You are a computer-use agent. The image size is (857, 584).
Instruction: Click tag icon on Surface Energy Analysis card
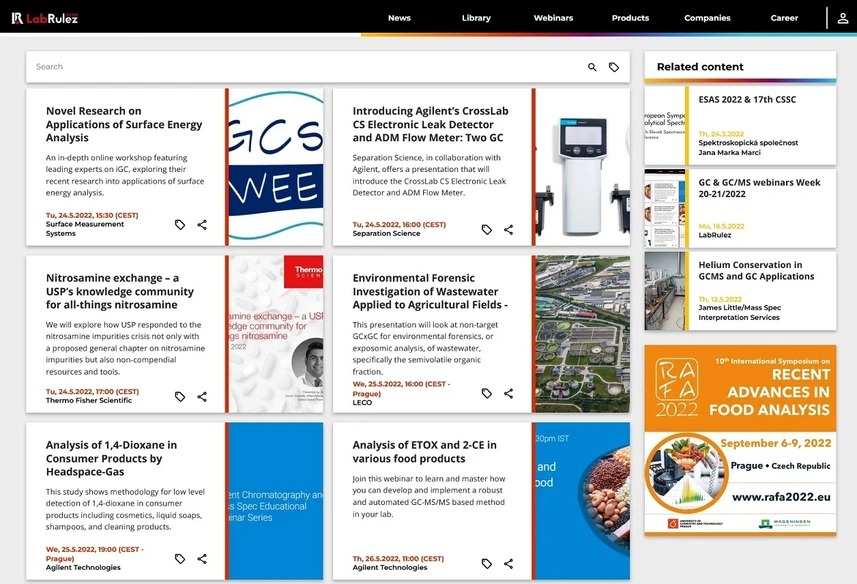coord(180,225)
